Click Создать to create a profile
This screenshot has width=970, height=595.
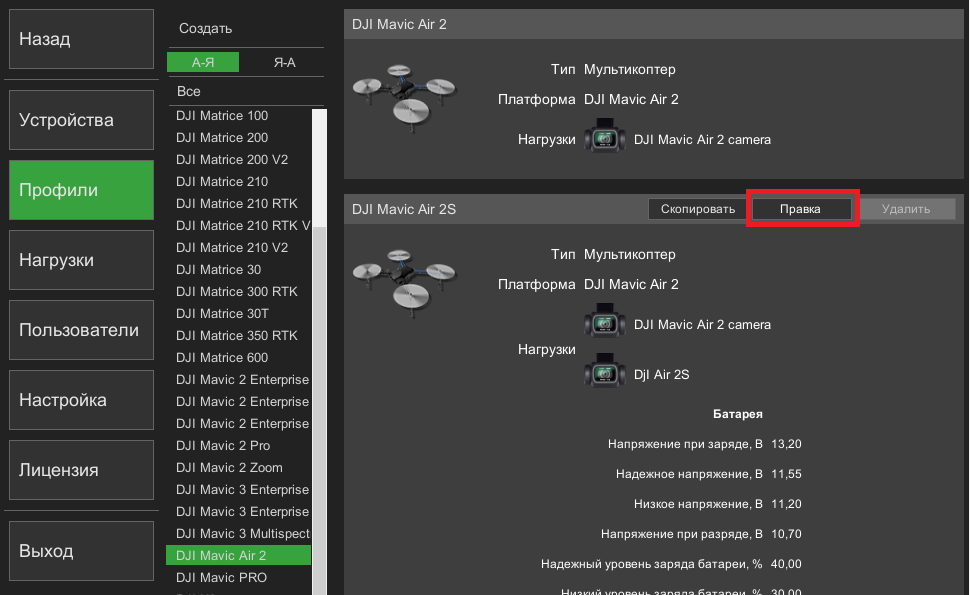click(205, 28)
